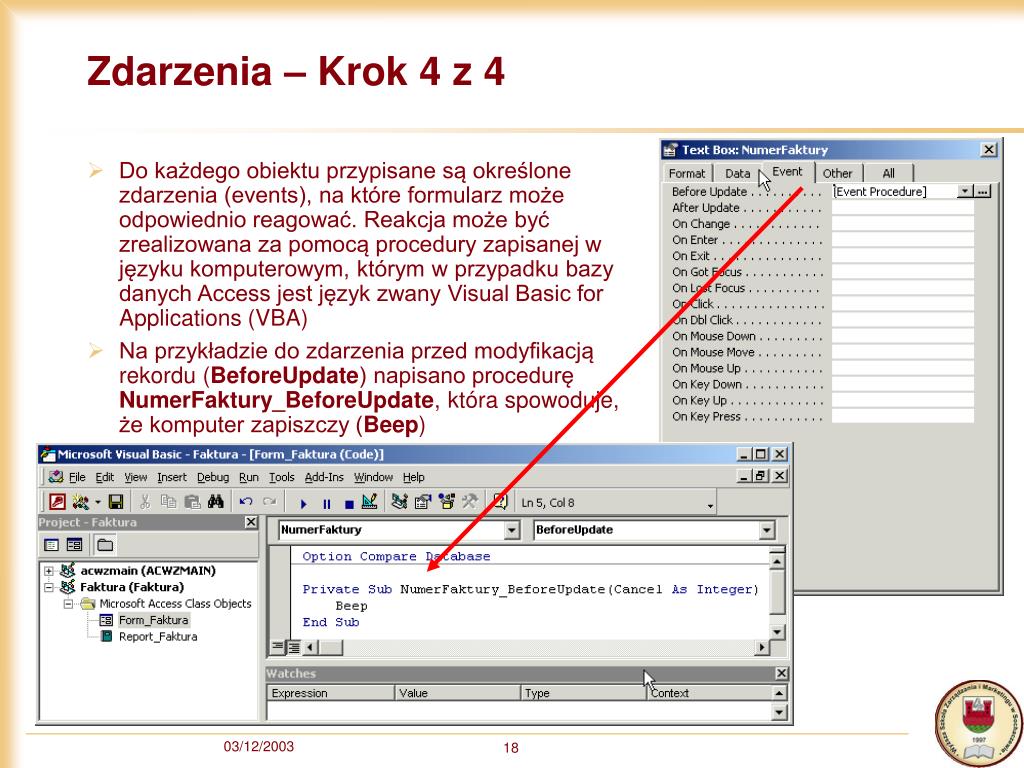This screenshot has height=768, width=1024.
Task: Click code window horizontal scrollbar left arrow
Action: [x=311, y=647]
